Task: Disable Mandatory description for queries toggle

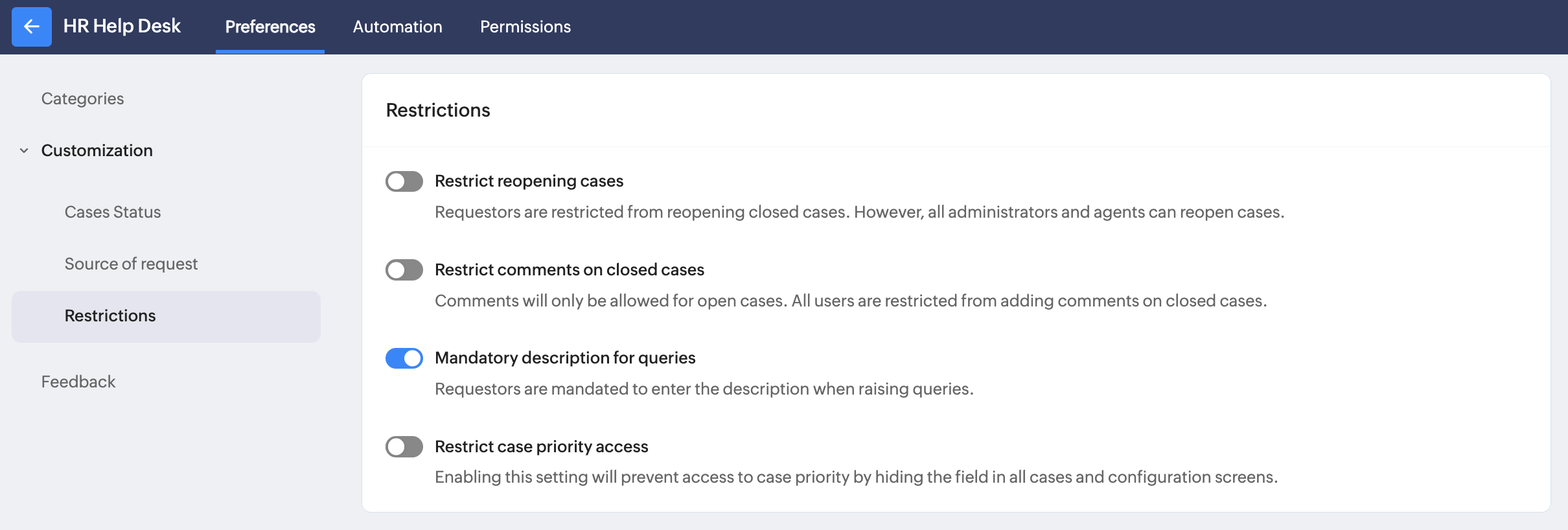Action: pyautogui.click(x=404, y=358)
